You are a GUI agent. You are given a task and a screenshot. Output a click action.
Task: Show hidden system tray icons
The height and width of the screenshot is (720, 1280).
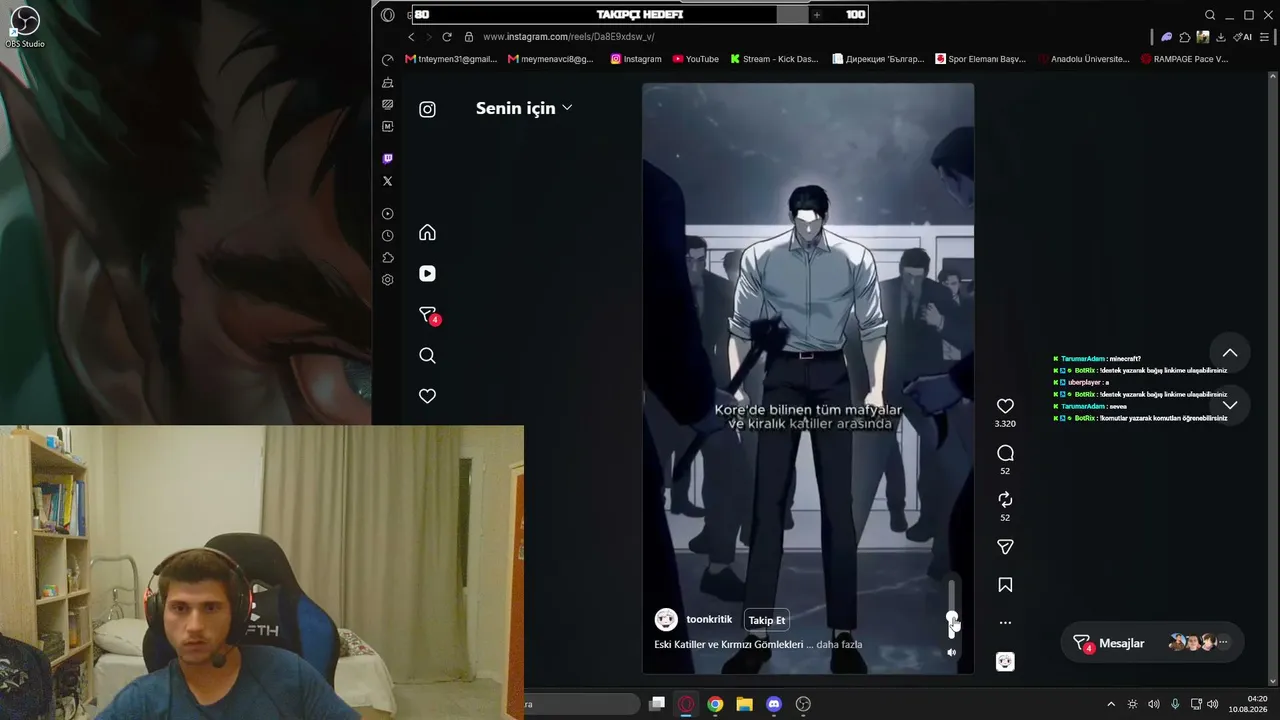tap(1110, 704)
